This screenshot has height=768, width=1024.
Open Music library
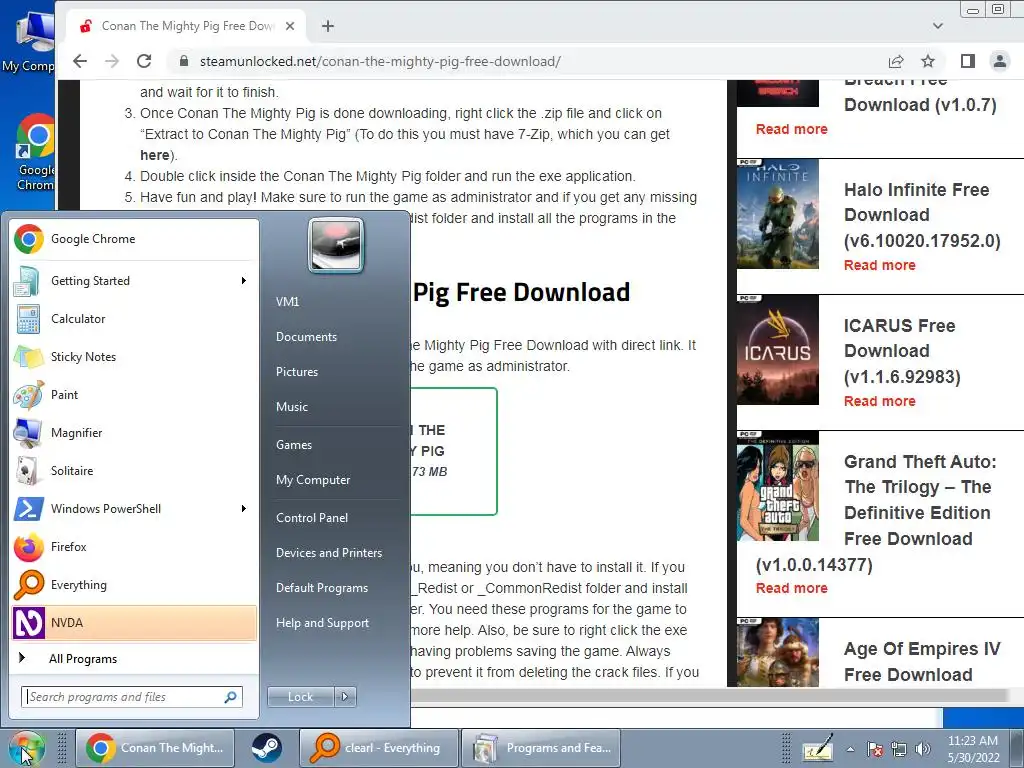click(x=292, y=407)
